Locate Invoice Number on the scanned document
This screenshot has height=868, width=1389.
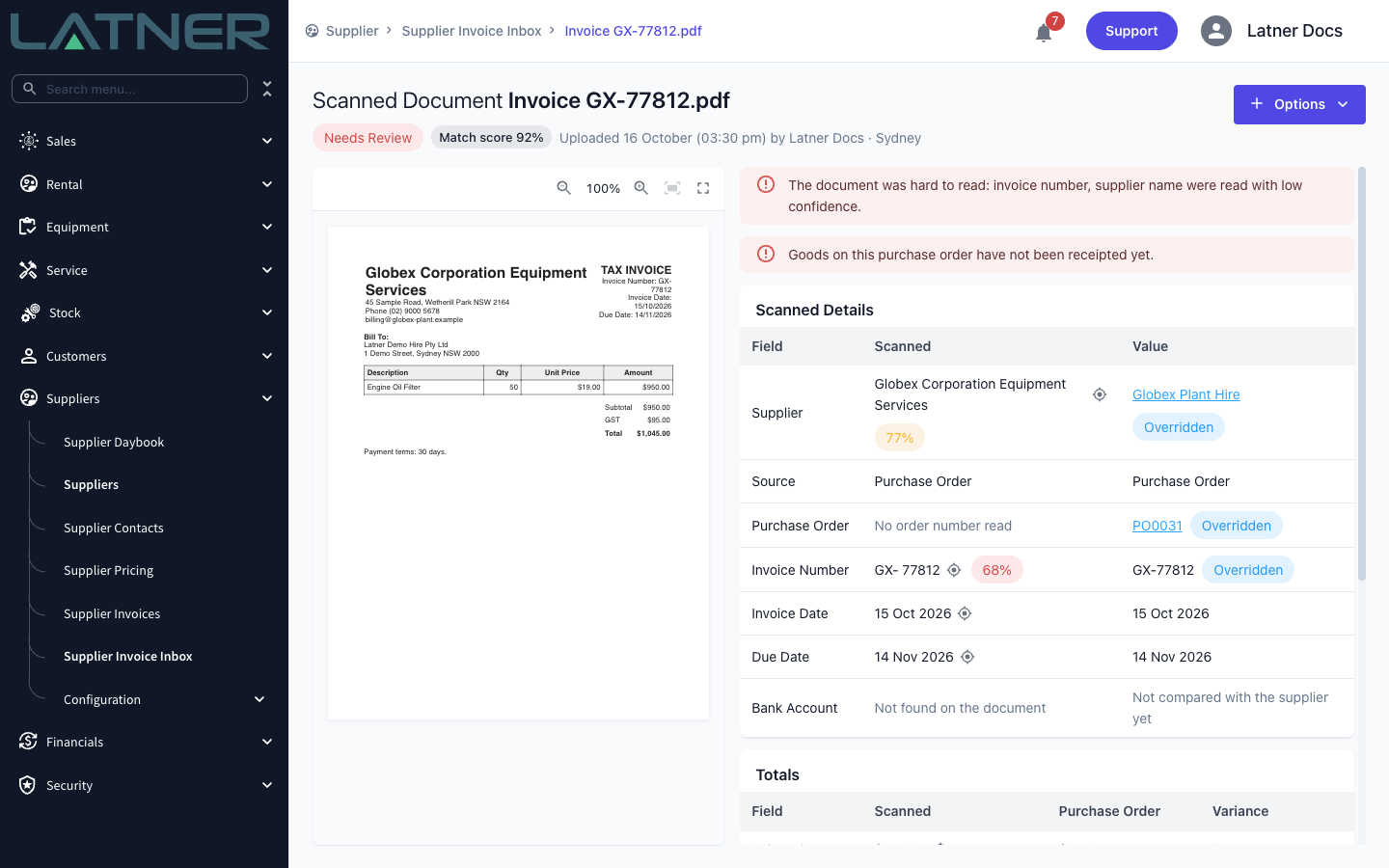[x=954, y=570]
